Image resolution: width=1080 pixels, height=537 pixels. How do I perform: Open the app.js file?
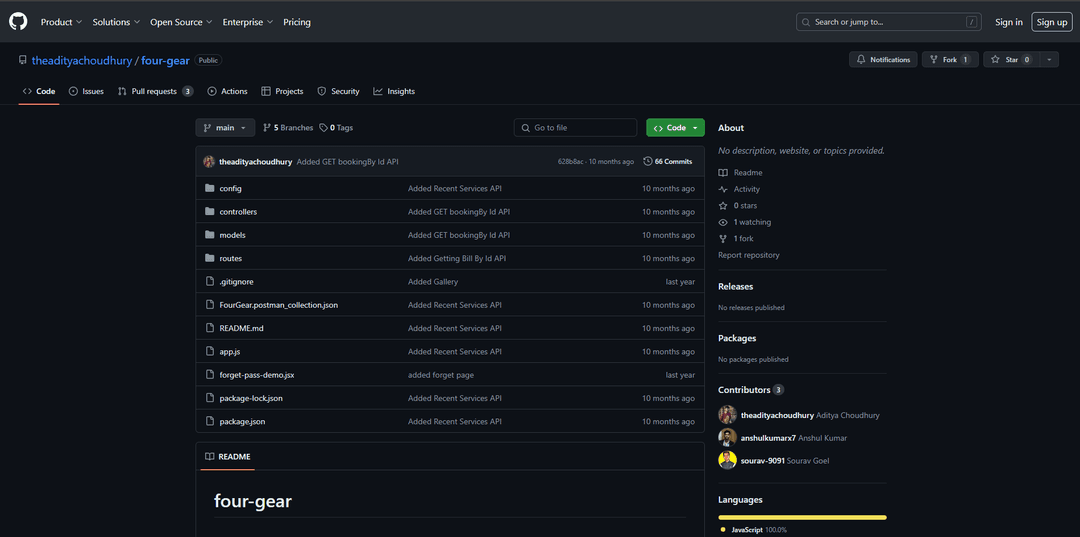[230, 352]
